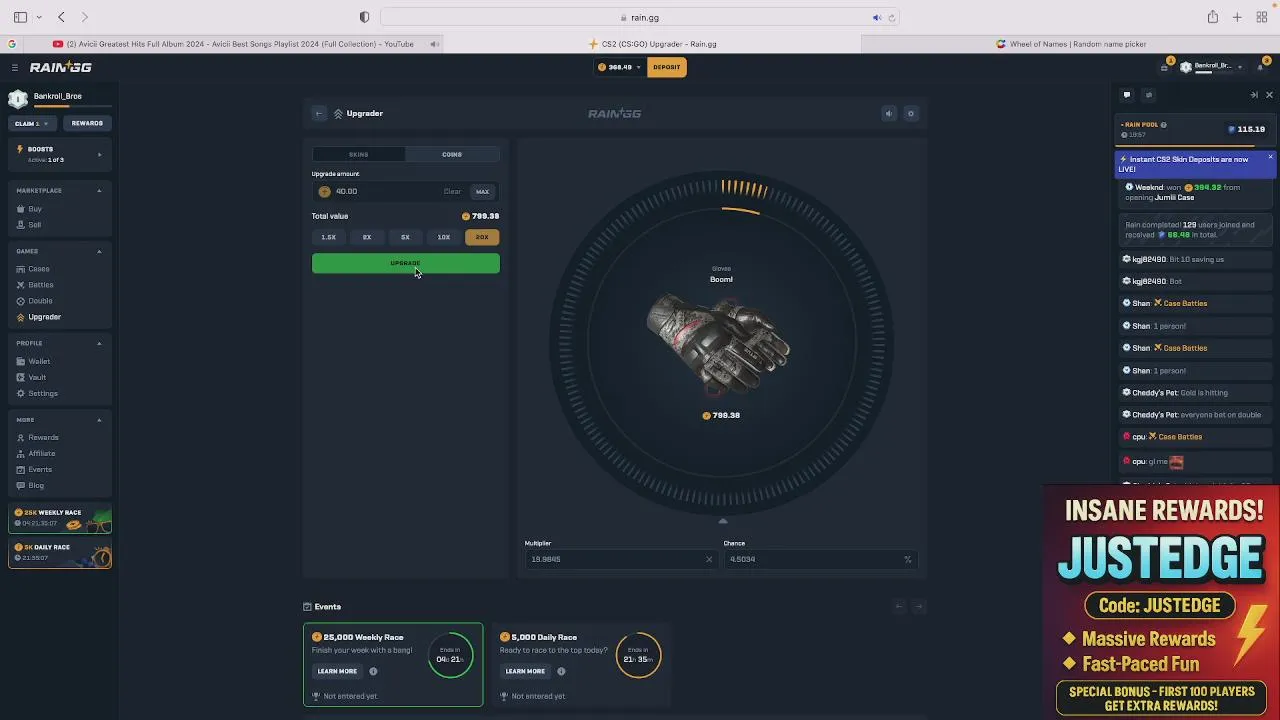
Task: Click info icon next to Rain Pool
Action: coord(1163,125)
